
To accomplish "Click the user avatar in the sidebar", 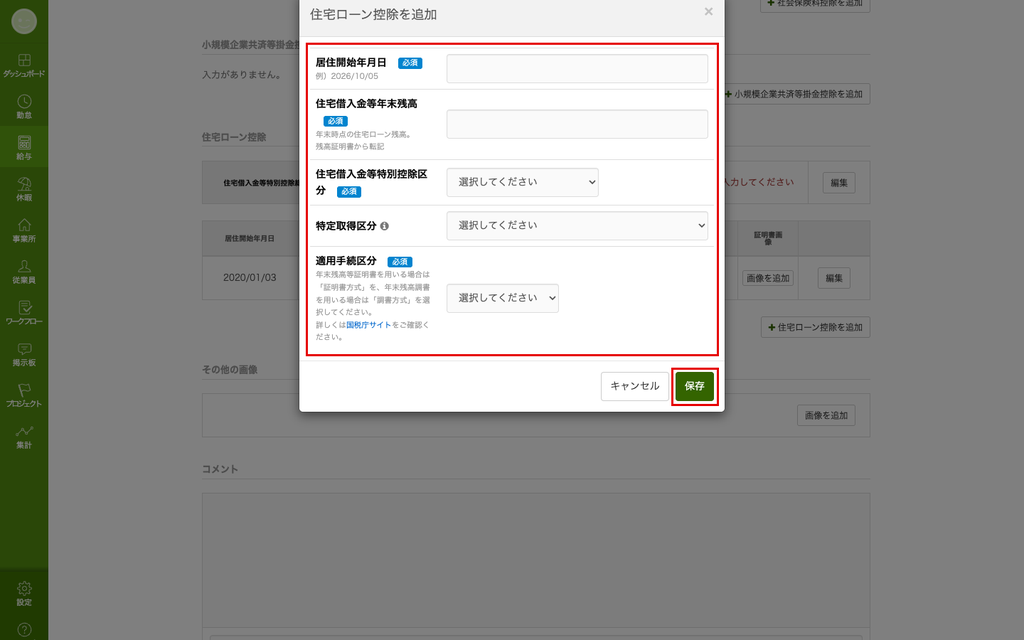I will pos(24,22).
